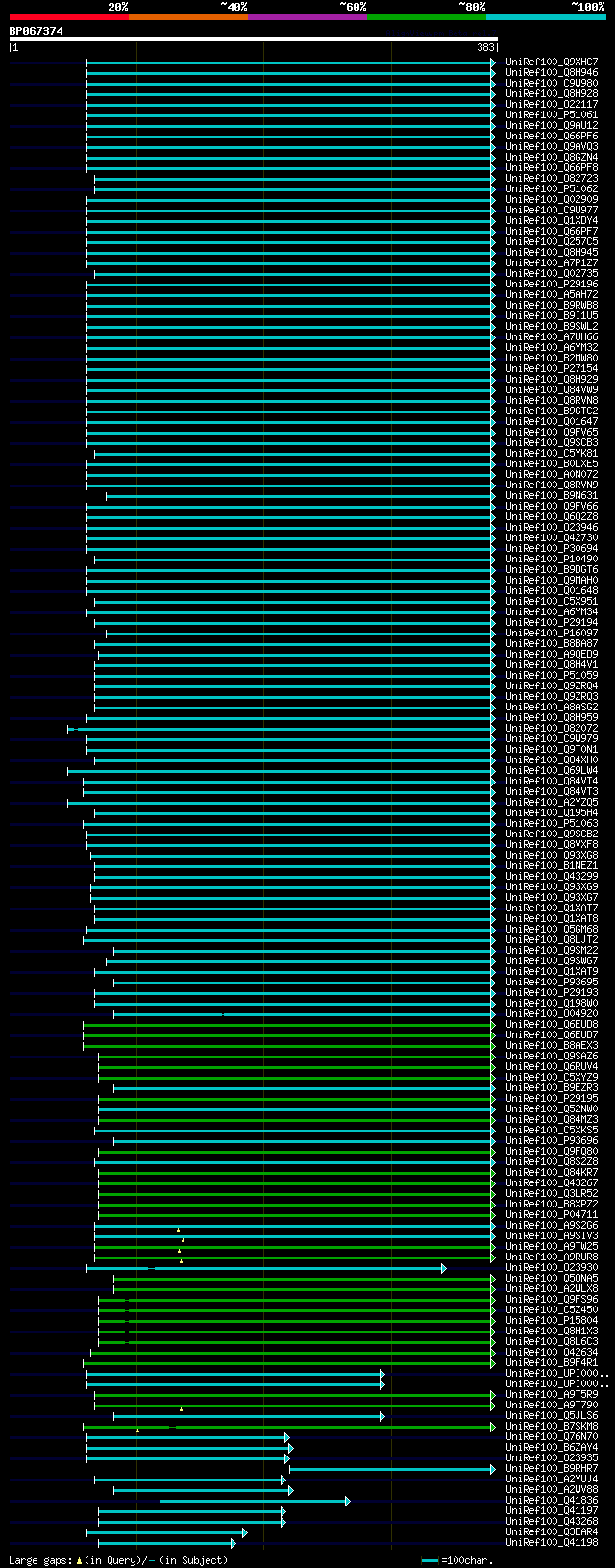The width and height of the screenshot is (615, 1568).
Task: Select the UniRef100_P04711 label
Action: [552, 1214]
